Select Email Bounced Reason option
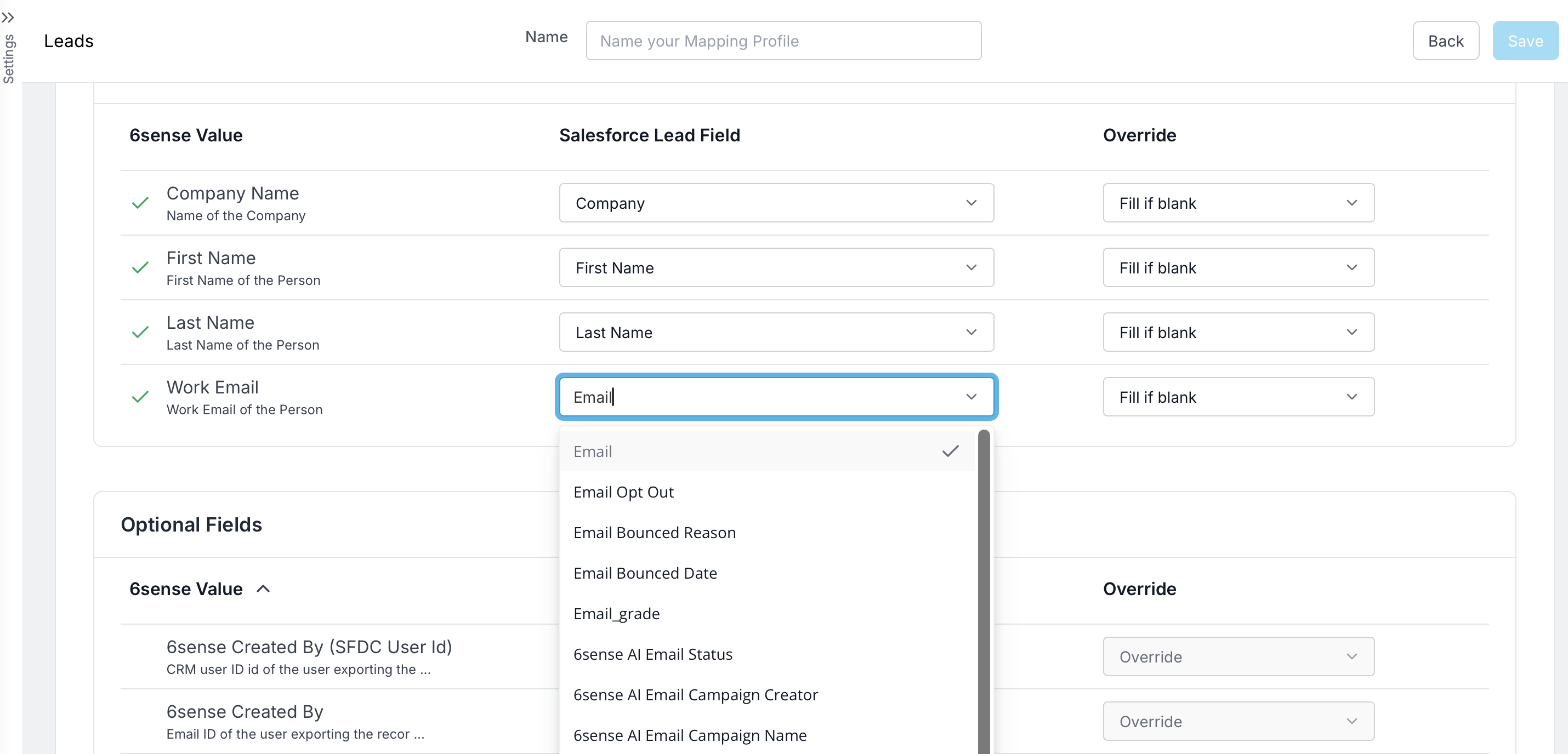The image size is (1568, 754). click(767, 533)
